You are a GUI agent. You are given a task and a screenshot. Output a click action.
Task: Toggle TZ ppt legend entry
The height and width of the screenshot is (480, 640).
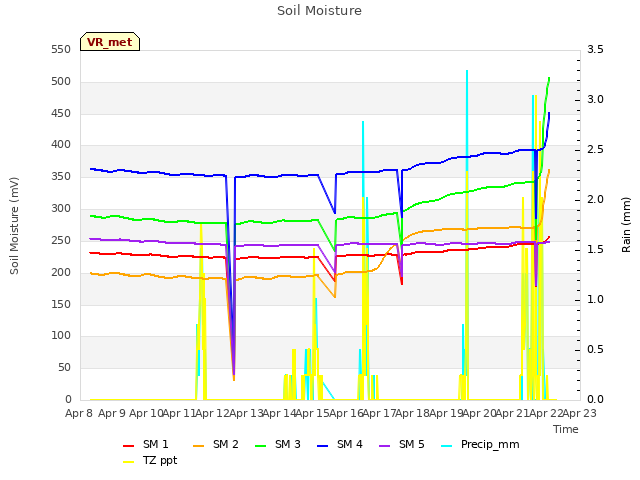click(x=150, y=460)
